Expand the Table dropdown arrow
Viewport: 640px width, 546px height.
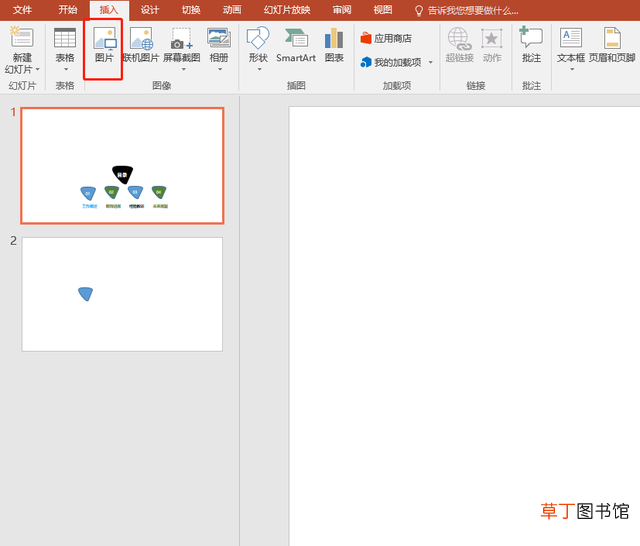coord(66,69)
